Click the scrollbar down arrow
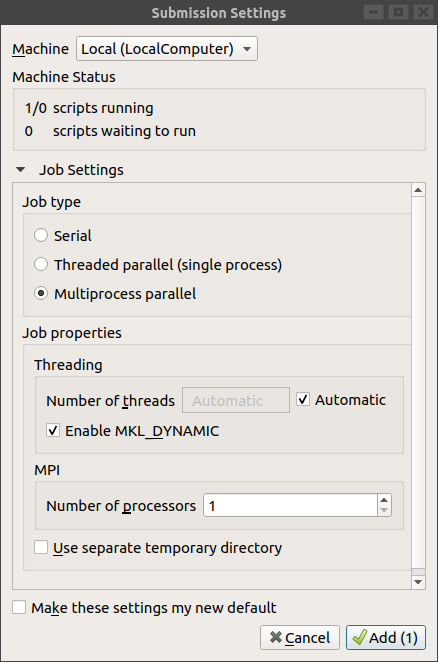The width and height of the screenshot is (438, 662). pos(418,582)
